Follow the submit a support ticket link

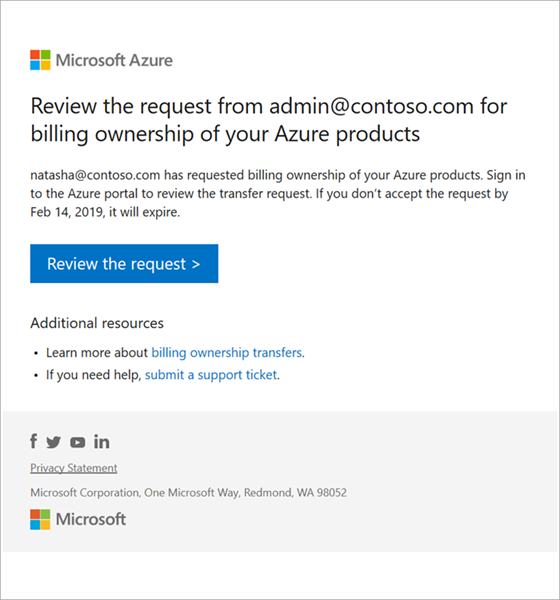click(211, 375)
